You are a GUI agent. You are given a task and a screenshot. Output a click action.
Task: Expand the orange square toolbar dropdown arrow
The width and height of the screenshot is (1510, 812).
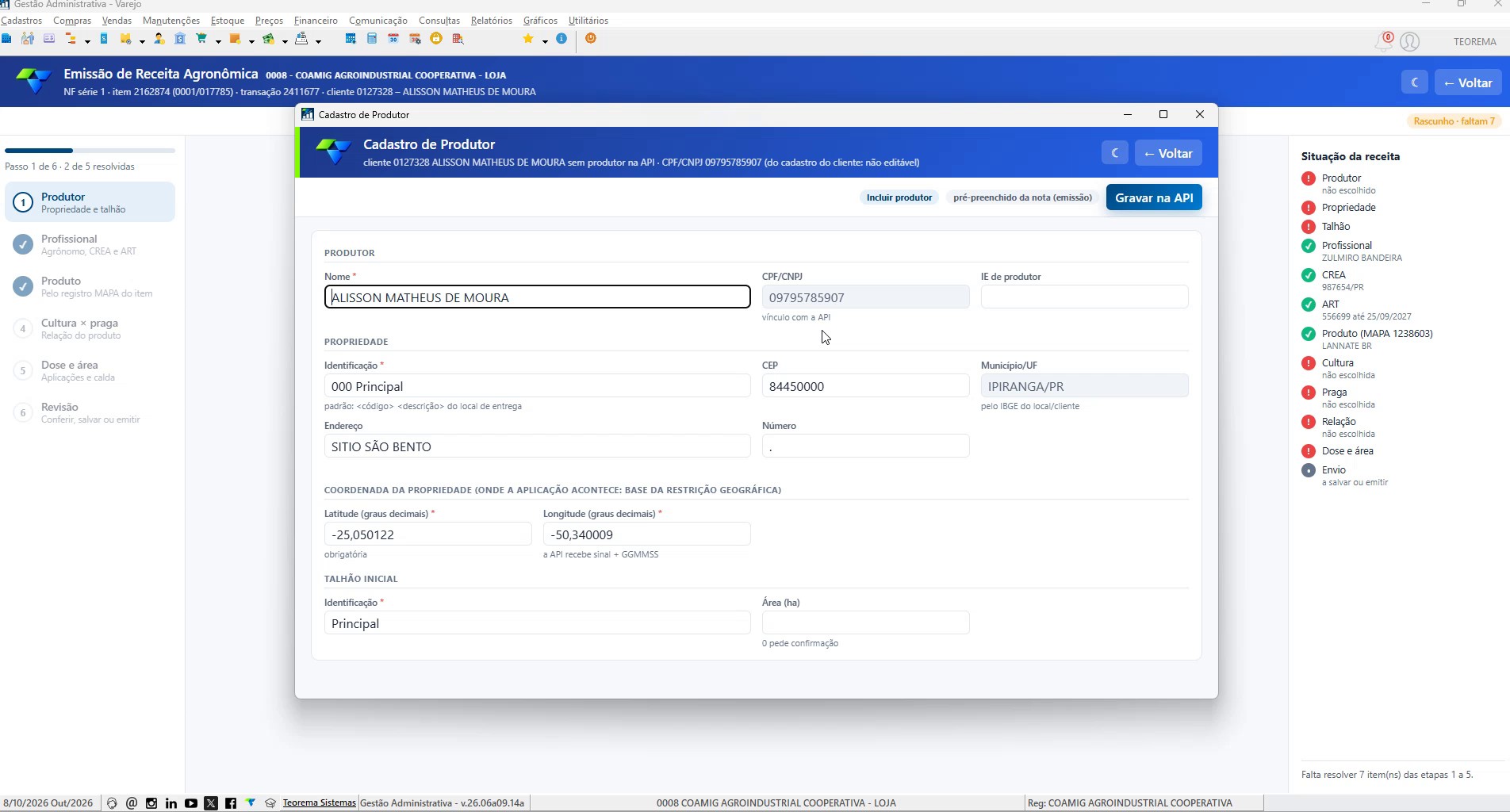[x=251, y=41]
